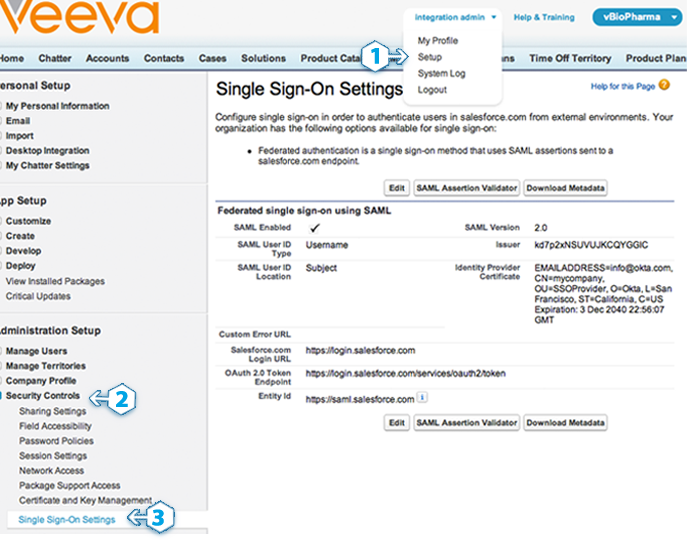687x540 pixels.
Task: Go to the Chatter tab
Action: pyautogui.click(x=55, y=59)
